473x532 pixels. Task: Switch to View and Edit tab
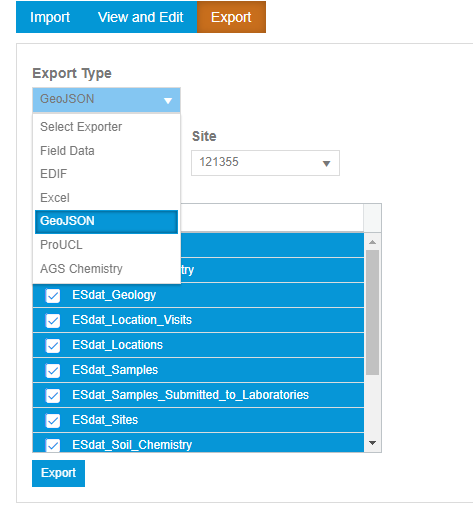[140, 17]
